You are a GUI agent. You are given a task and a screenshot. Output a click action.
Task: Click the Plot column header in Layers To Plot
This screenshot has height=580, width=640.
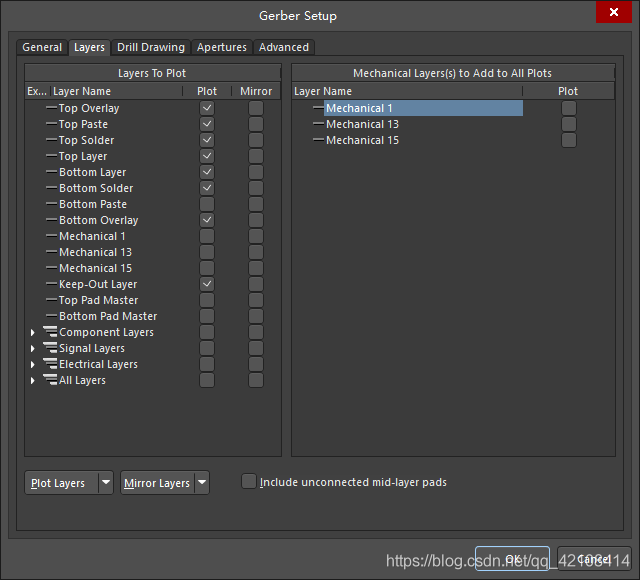tap(207, 91)
